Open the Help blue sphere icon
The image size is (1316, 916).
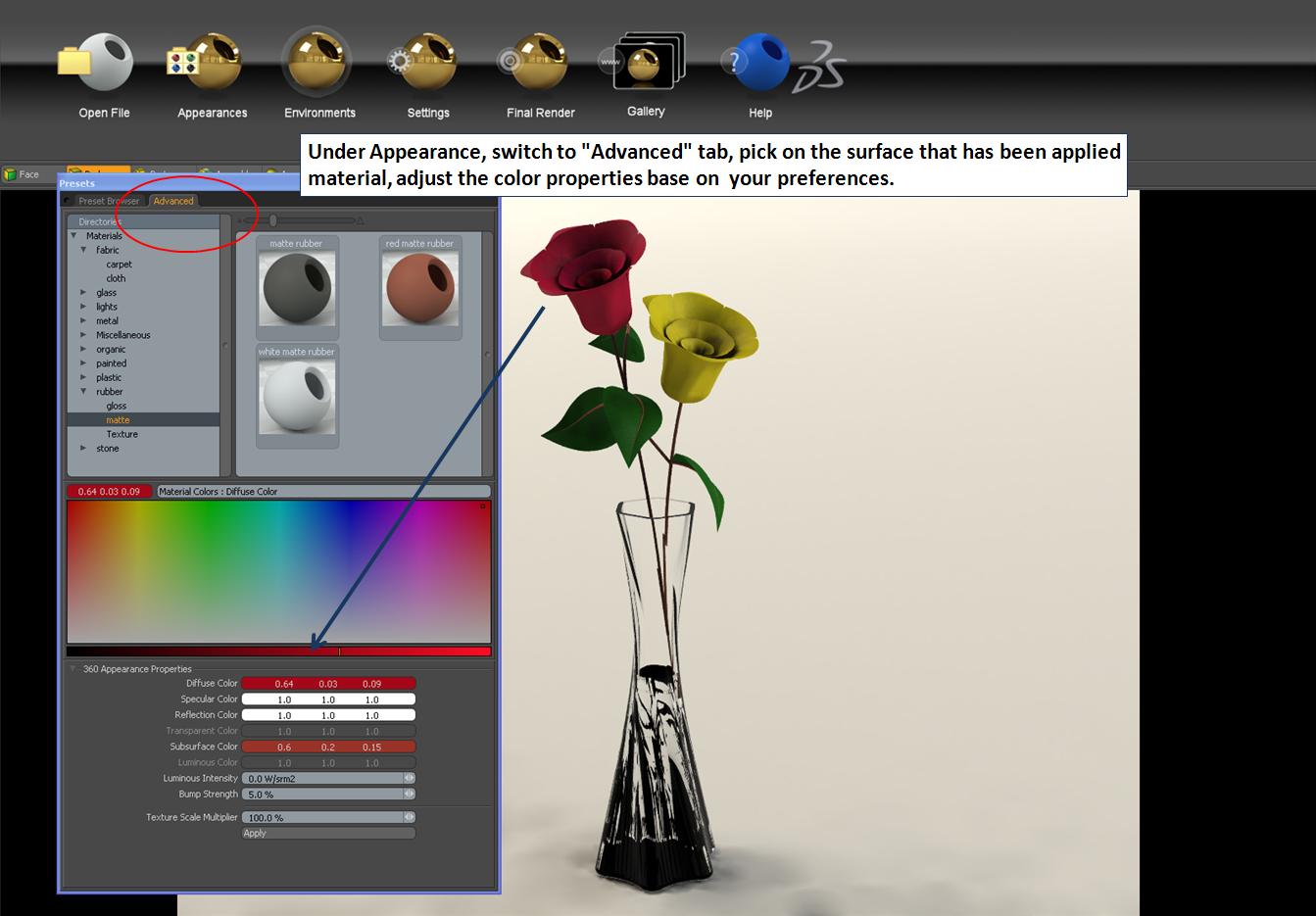[x=755, y=63]
